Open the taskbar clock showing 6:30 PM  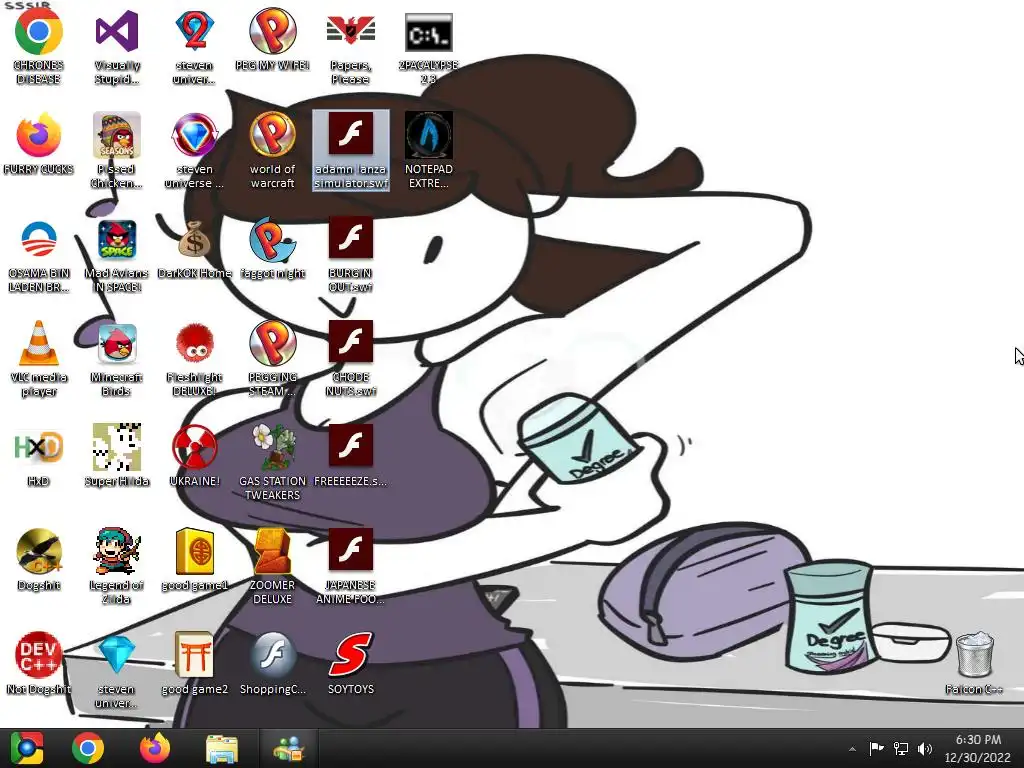coord(978,748)
